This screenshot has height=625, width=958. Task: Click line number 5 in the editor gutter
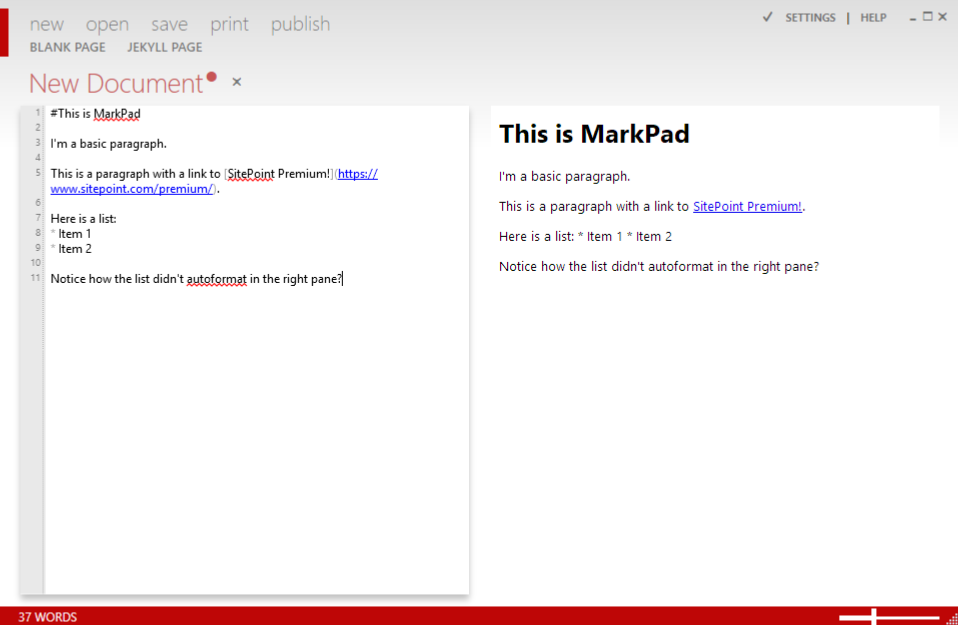pos(36,173)
